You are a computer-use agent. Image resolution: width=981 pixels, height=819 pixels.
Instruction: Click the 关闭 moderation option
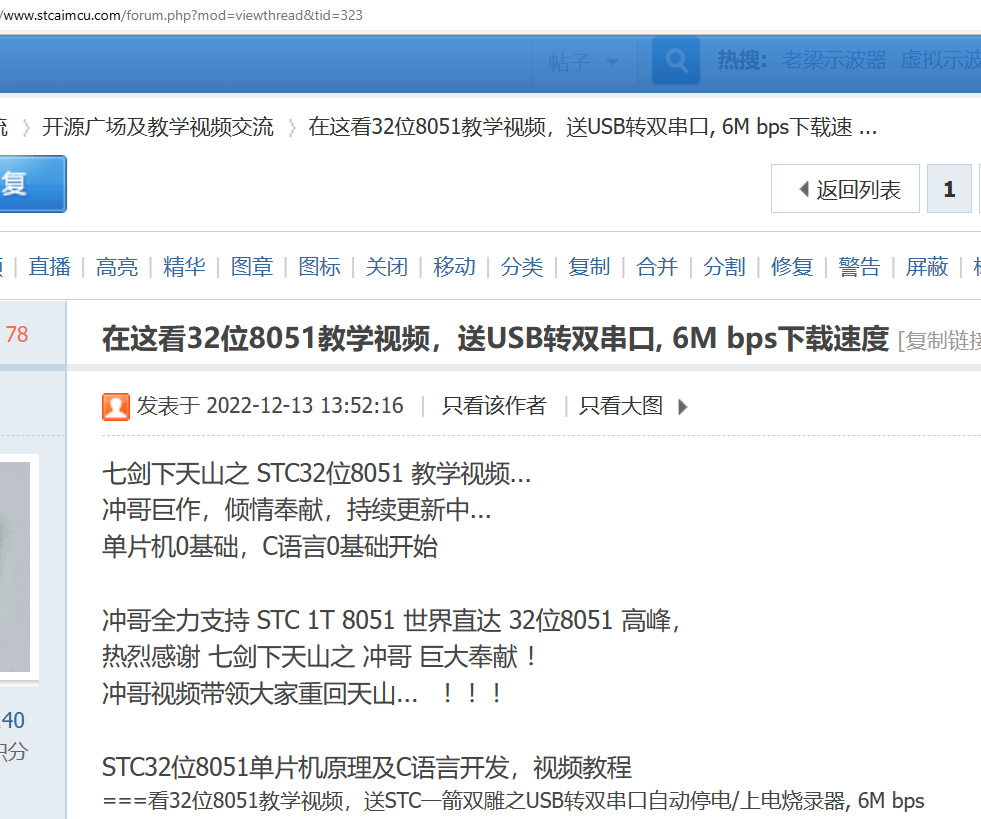[387, 267]
